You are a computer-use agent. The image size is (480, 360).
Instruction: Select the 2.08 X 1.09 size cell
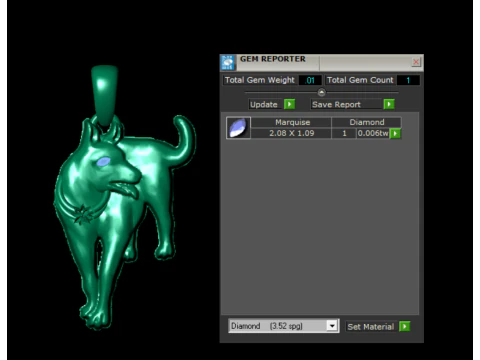tap(291, 133)
